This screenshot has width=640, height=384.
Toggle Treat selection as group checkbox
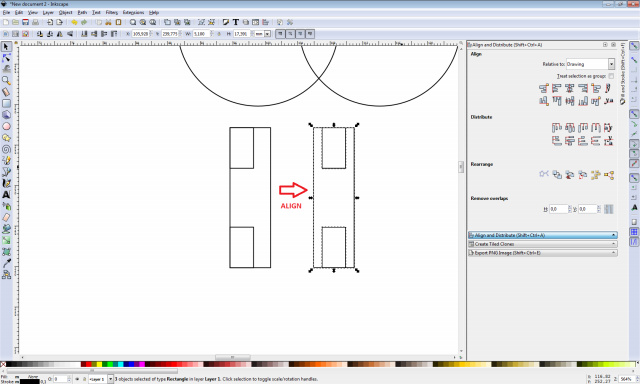[x=611, y=76]
